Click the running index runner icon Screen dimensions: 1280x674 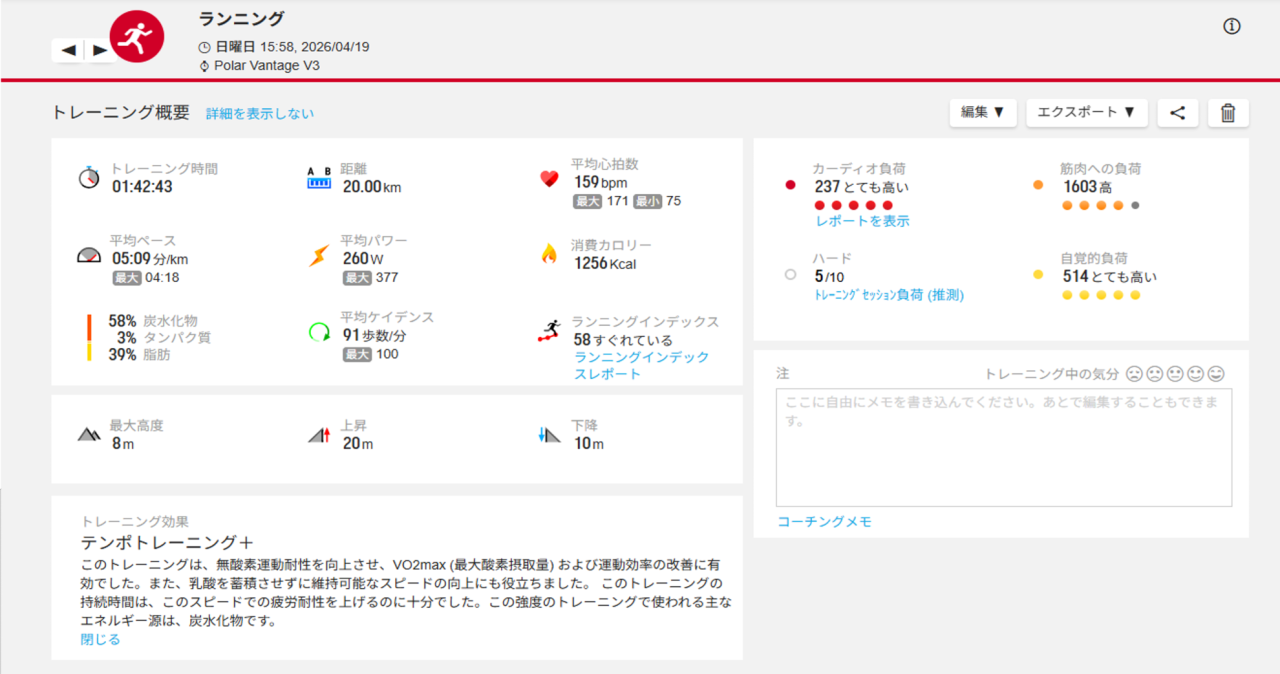(548, 332)
